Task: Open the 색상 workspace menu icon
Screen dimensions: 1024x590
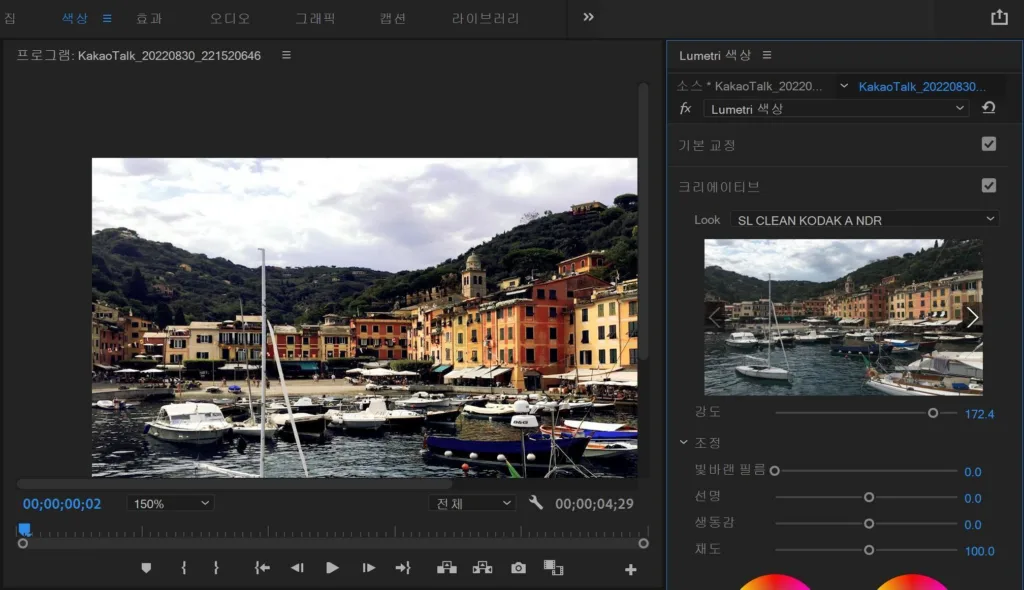Action: tap(107, 18)
